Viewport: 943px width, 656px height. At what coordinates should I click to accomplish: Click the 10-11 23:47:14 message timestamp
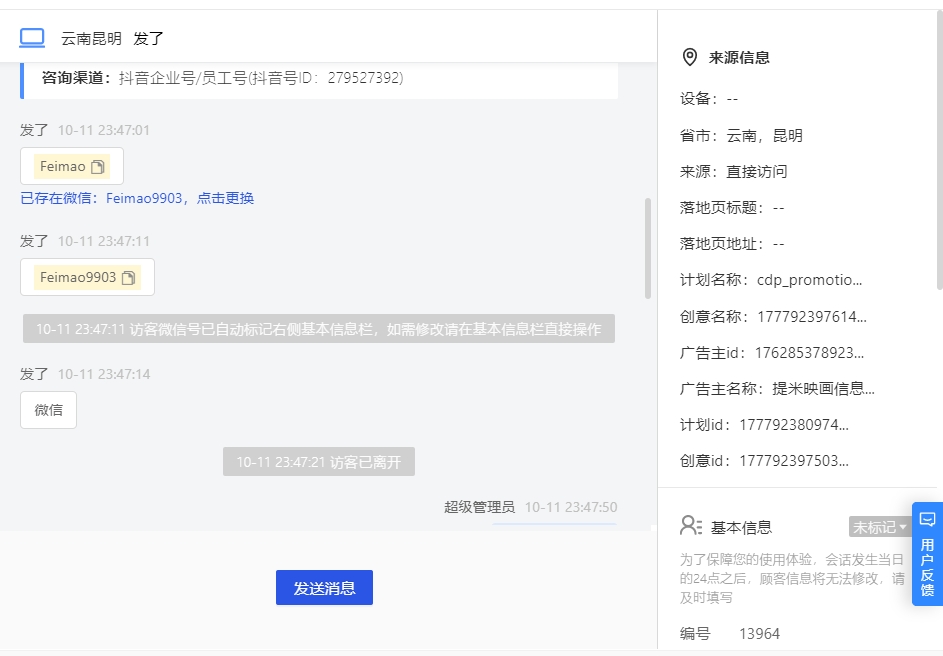point(104,374)
